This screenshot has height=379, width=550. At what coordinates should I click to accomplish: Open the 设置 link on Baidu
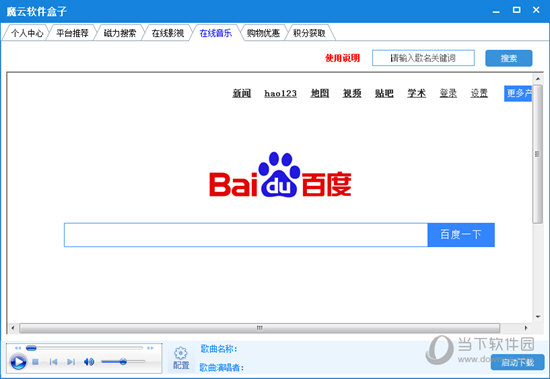479,93
